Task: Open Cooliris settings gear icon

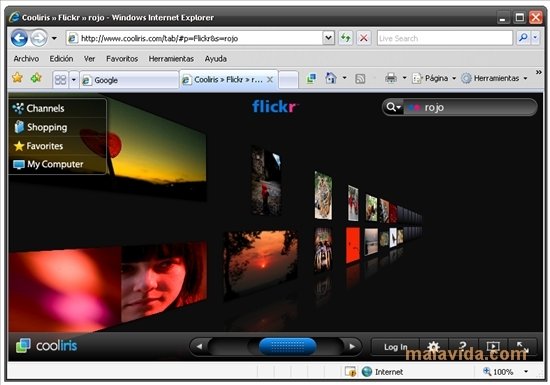Action: pyautogui.click(x=433, y=347)
